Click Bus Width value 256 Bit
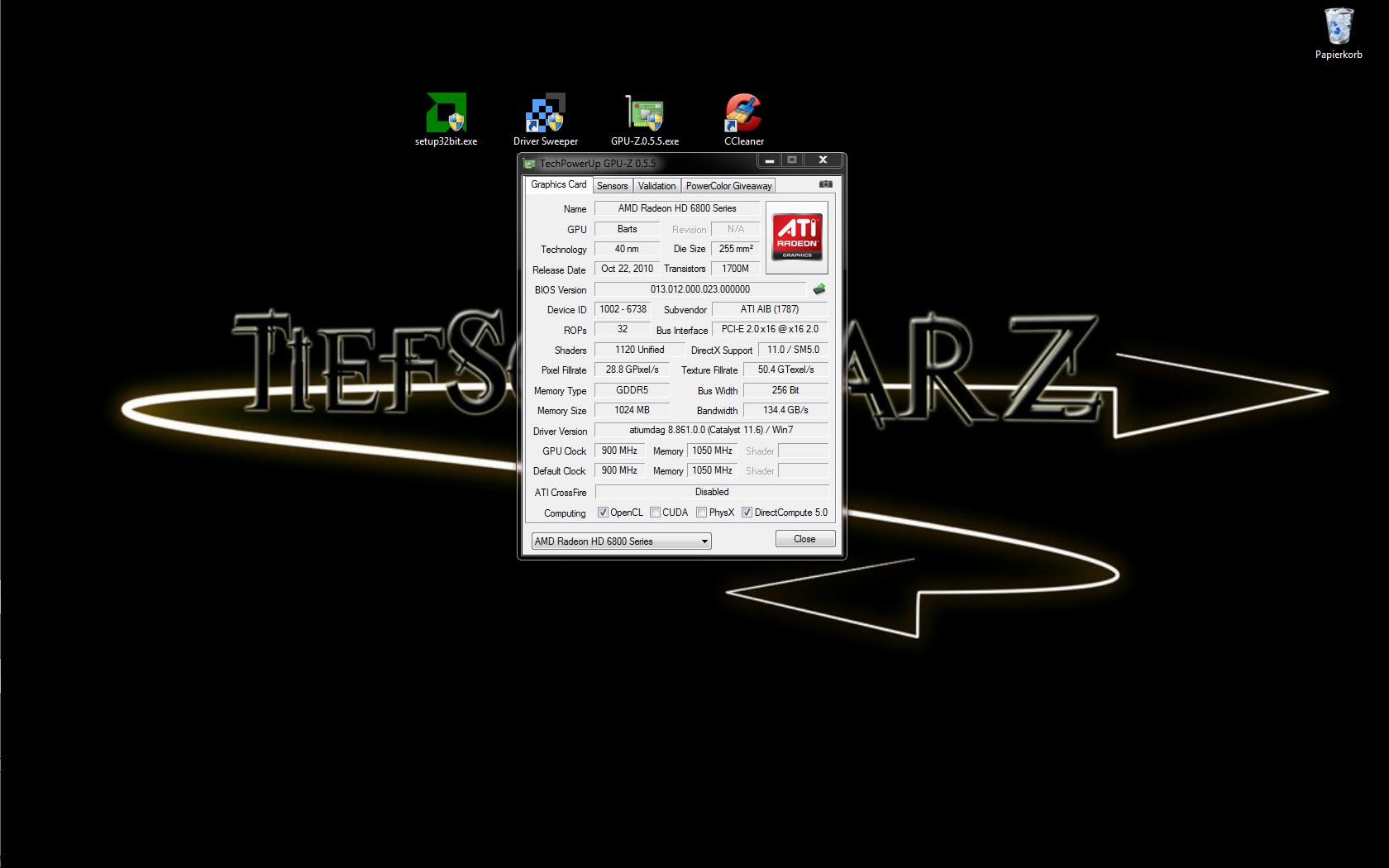The image size is (1389, 868). click(785, 390)
